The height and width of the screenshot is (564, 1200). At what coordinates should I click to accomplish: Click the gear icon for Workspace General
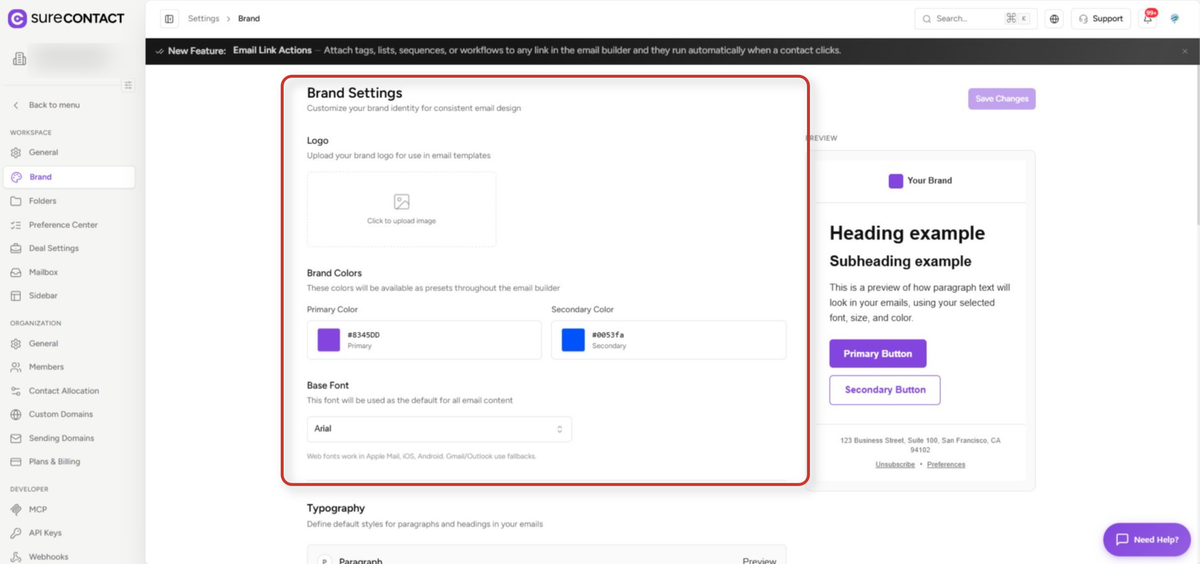16,153
